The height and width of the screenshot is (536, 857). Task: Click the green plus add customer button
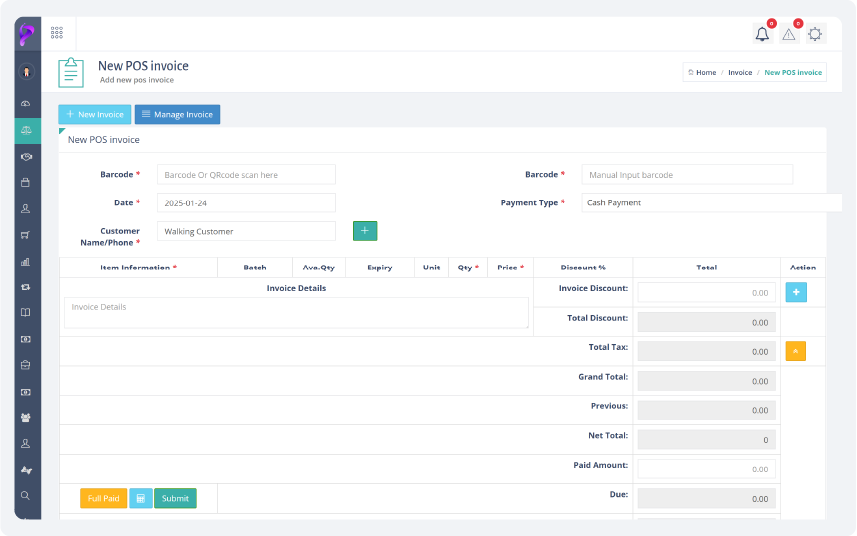click(x=365, y=231)
